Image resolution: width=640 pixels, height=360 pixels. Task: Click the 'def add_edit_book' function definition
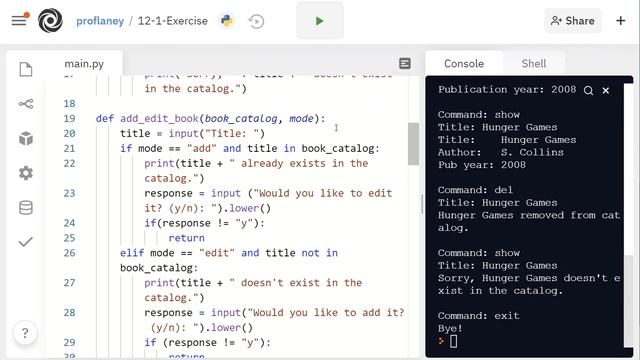(210, 118)
